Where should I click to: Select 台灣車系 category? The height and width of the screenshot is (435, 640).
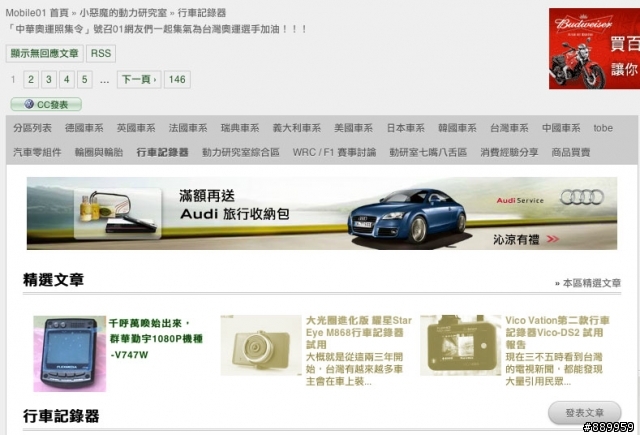(x=509, y=128)
